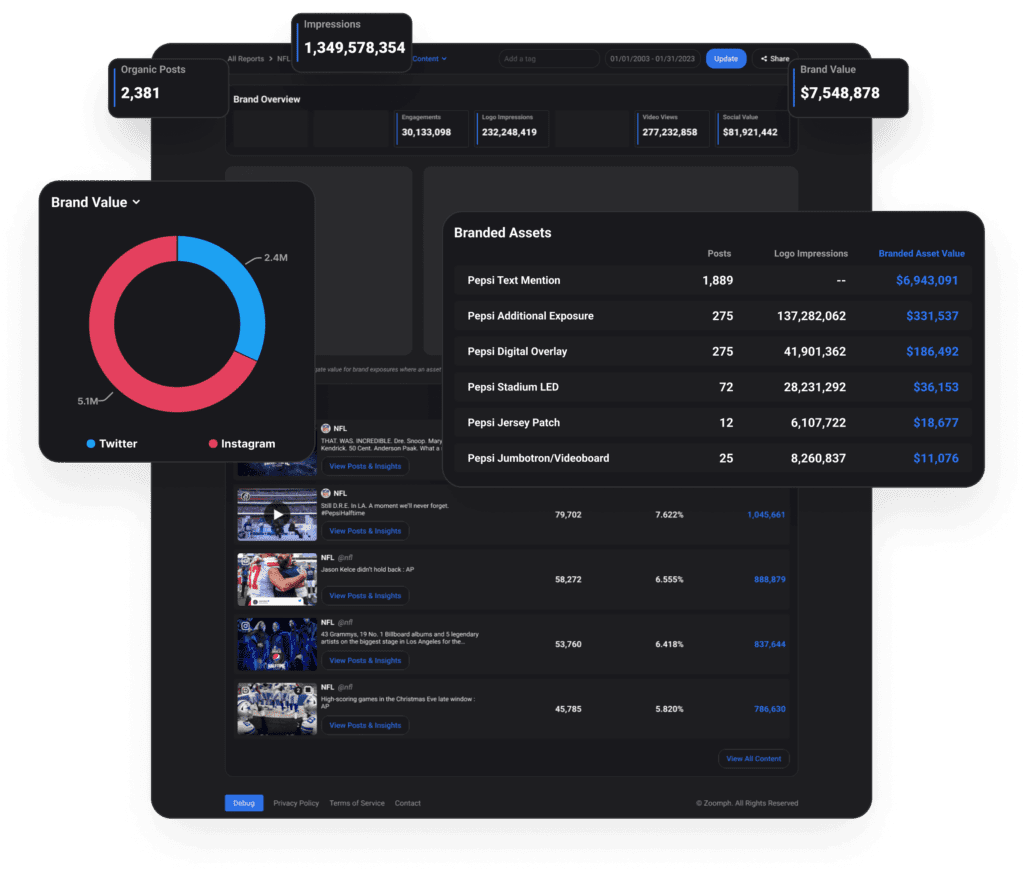Click the Impressions 1,349,578,354 card

[x=351, y=42]
